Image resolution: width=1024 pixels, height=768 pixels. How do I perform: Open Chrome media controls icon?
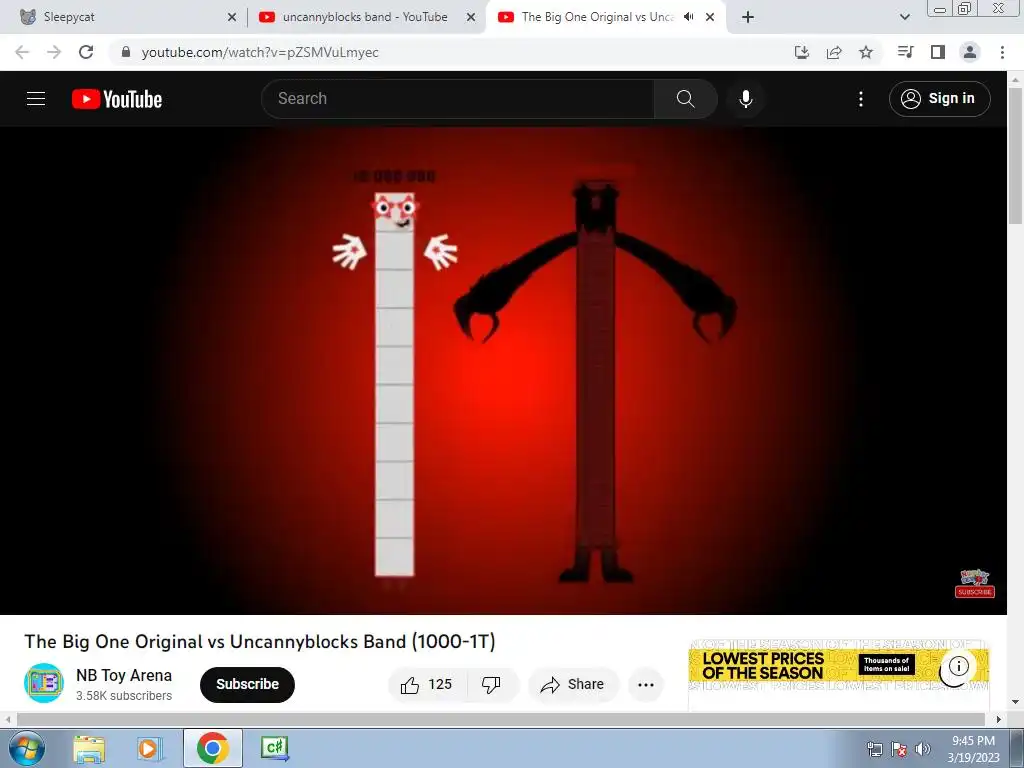(x=905, y=52)
